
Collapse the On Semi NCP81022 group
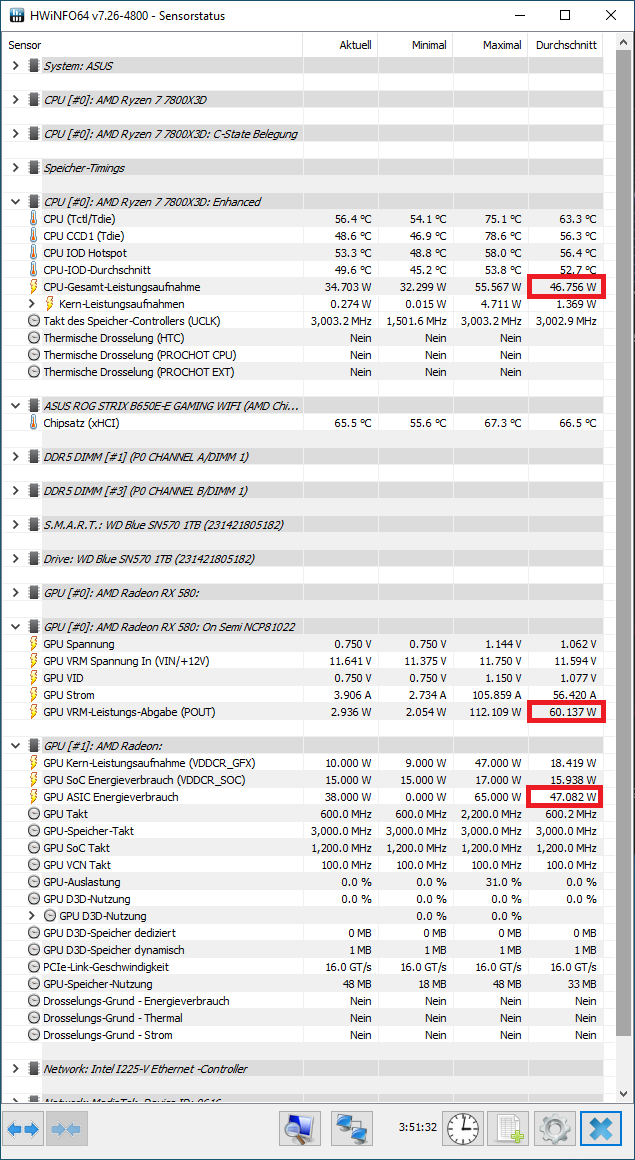click(x=16, y=627)
